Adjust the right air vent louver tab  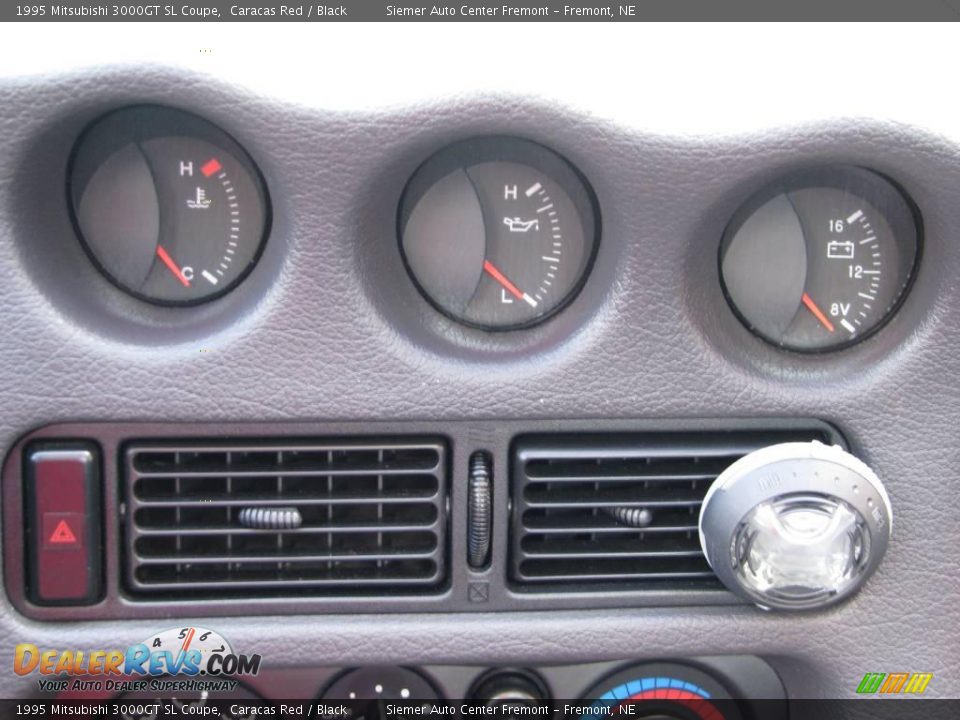click(631, 517)
